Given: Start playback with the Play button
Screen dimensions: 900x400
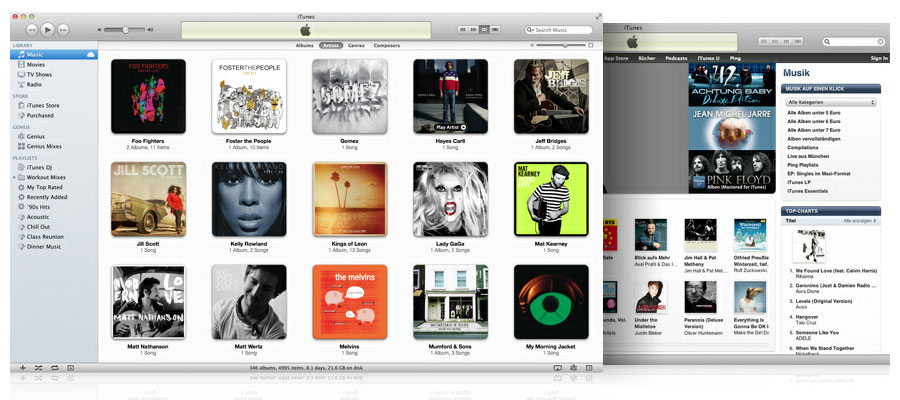Looking at the screenshot, I should [x=48, y=29].
